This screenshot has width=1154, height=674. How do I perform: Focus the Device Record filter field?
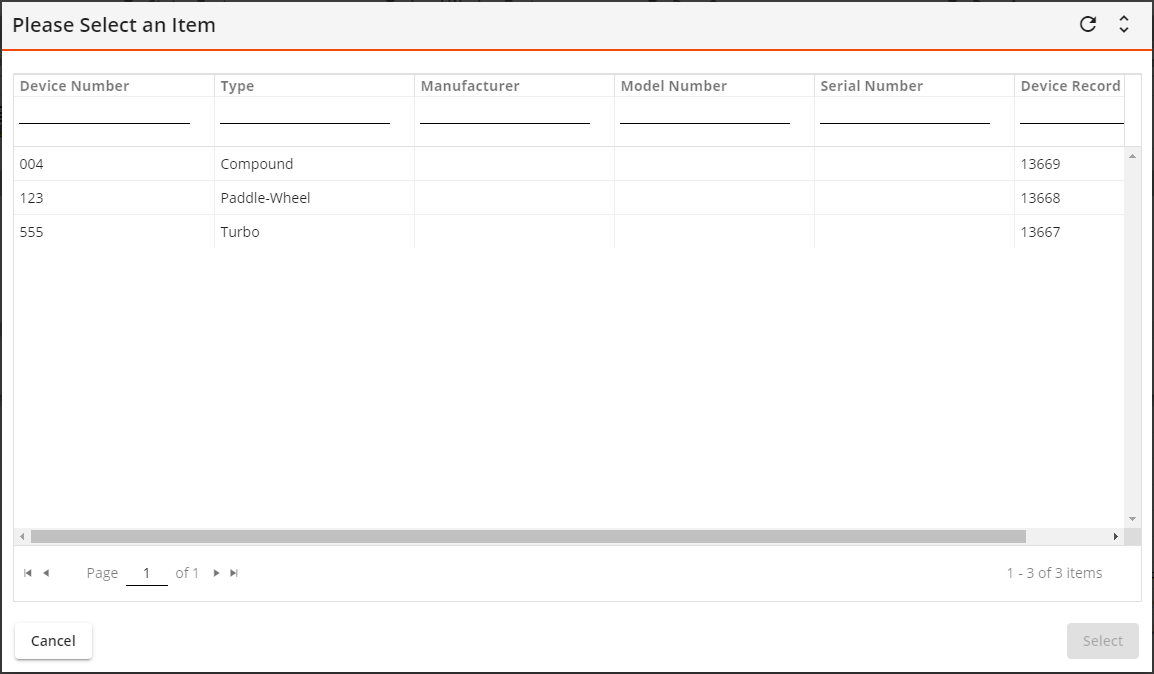pyautogui.click(x=1072, y=115)
